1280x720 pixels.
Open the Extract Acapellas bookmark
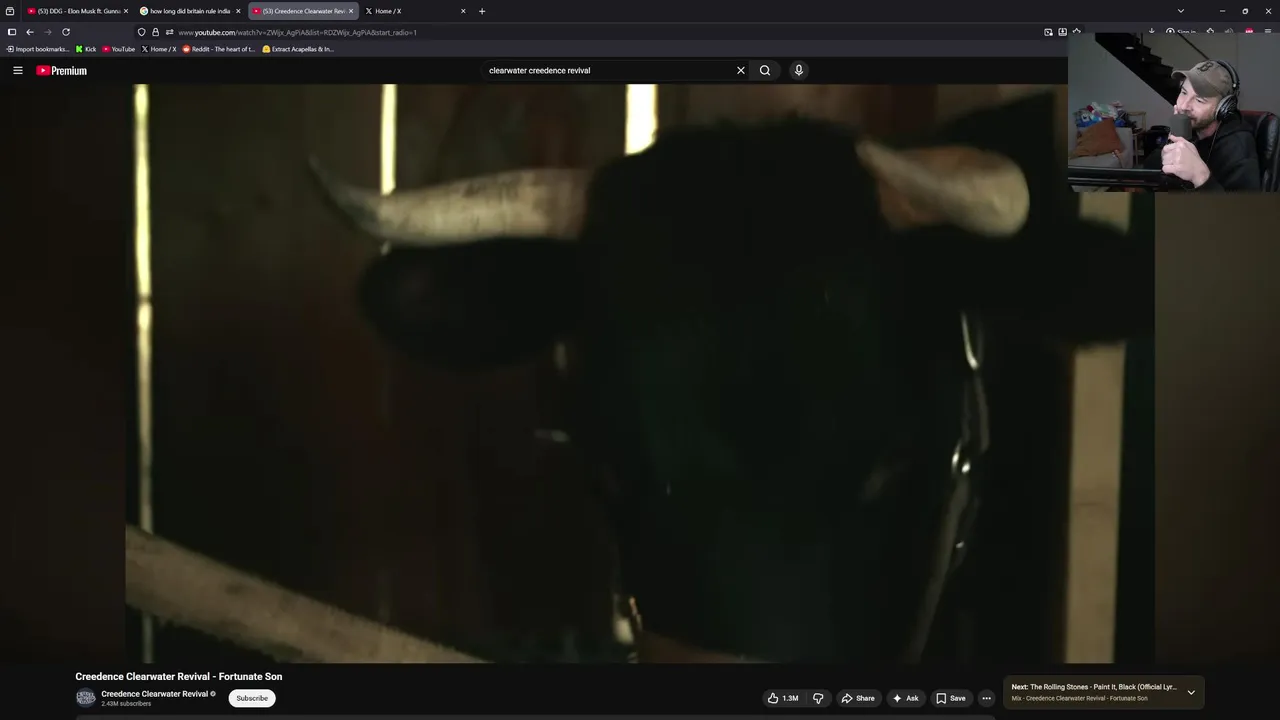click(298, 49)
